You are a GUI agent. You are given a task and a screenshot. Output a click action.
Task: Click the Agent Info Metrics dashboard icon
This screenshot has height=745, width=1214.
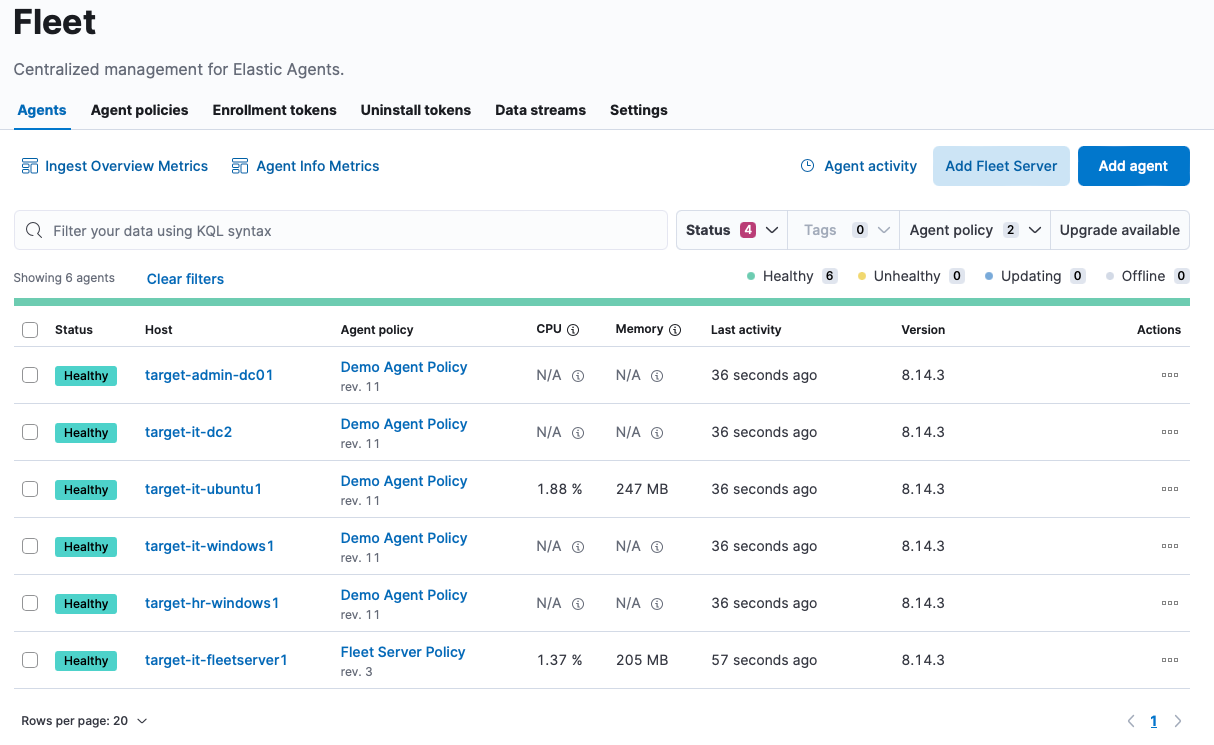click(x=240, y=166)
